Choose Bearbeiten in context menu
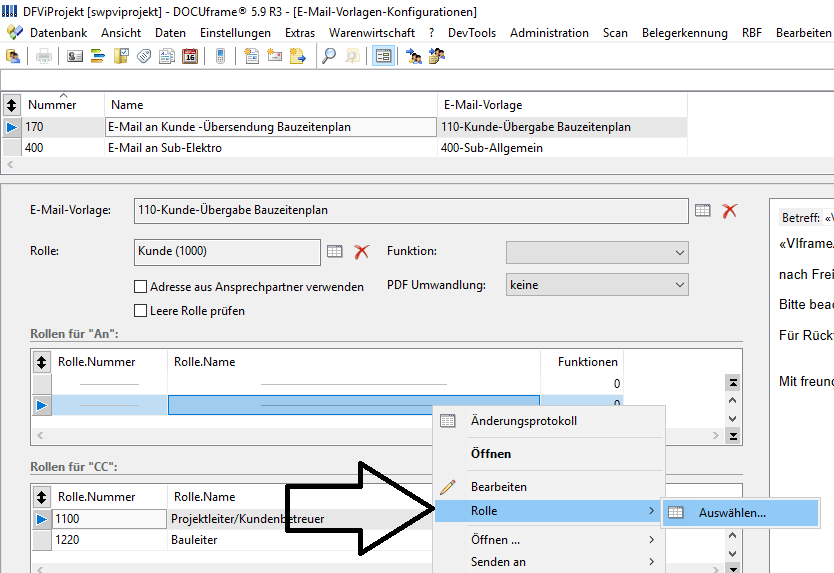 coord(550,487)
